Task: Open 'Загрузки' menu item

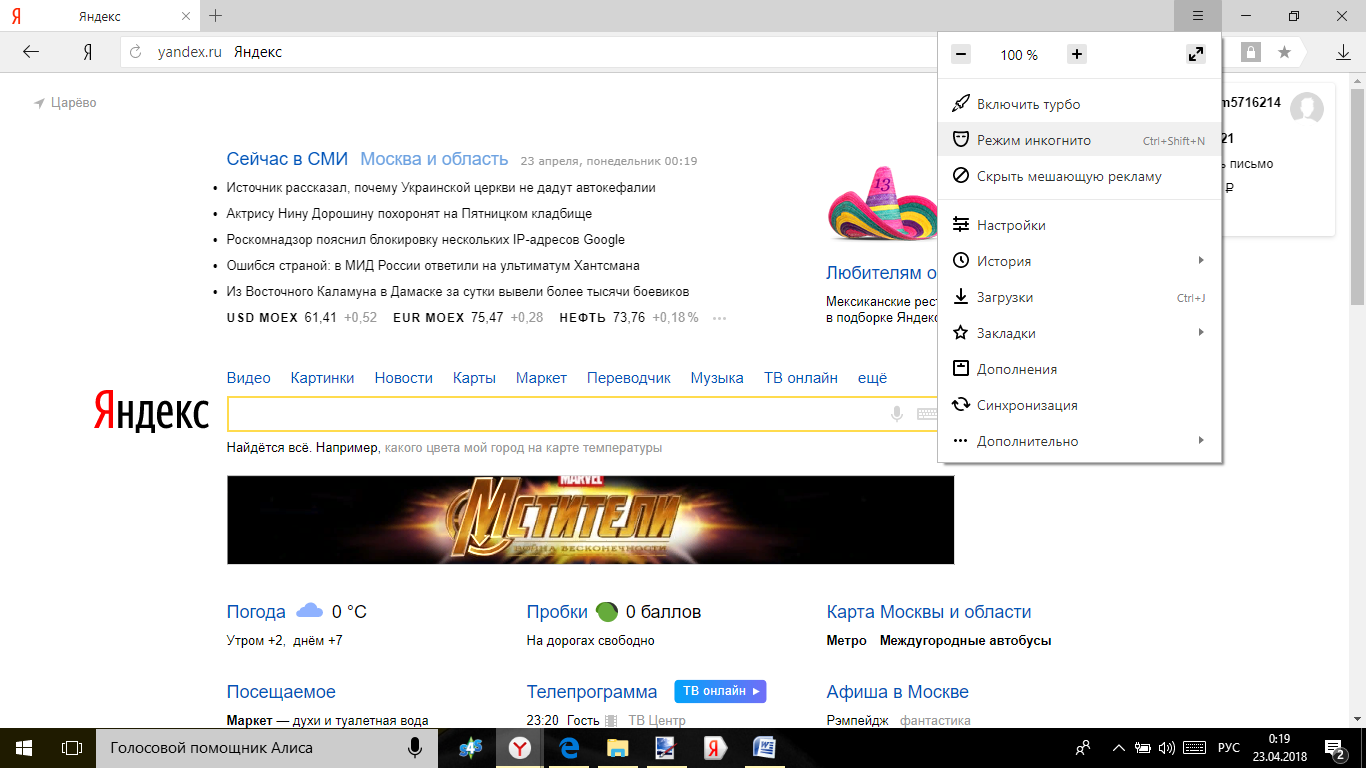Action: 1080,297
